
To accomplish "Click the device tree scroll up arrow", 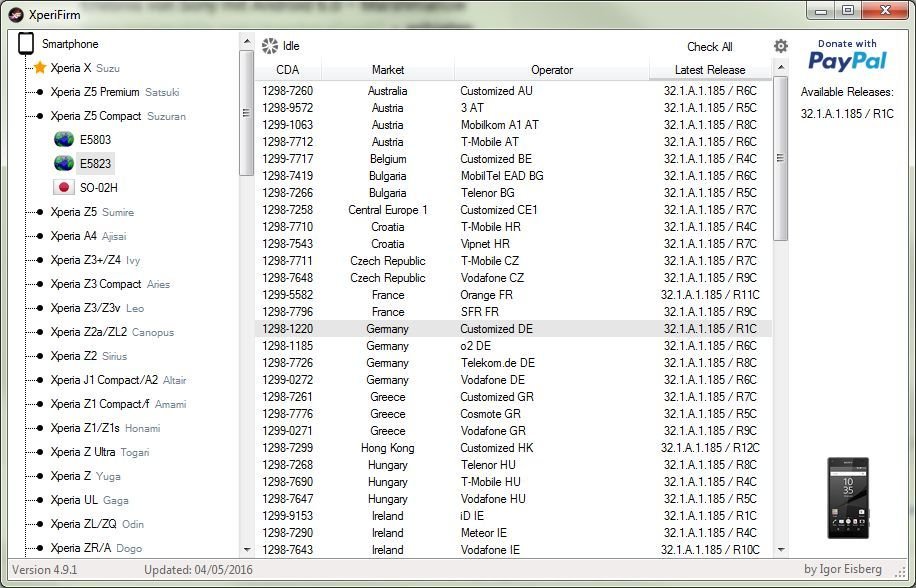I will pyautogui.click(x=247, y=41).
